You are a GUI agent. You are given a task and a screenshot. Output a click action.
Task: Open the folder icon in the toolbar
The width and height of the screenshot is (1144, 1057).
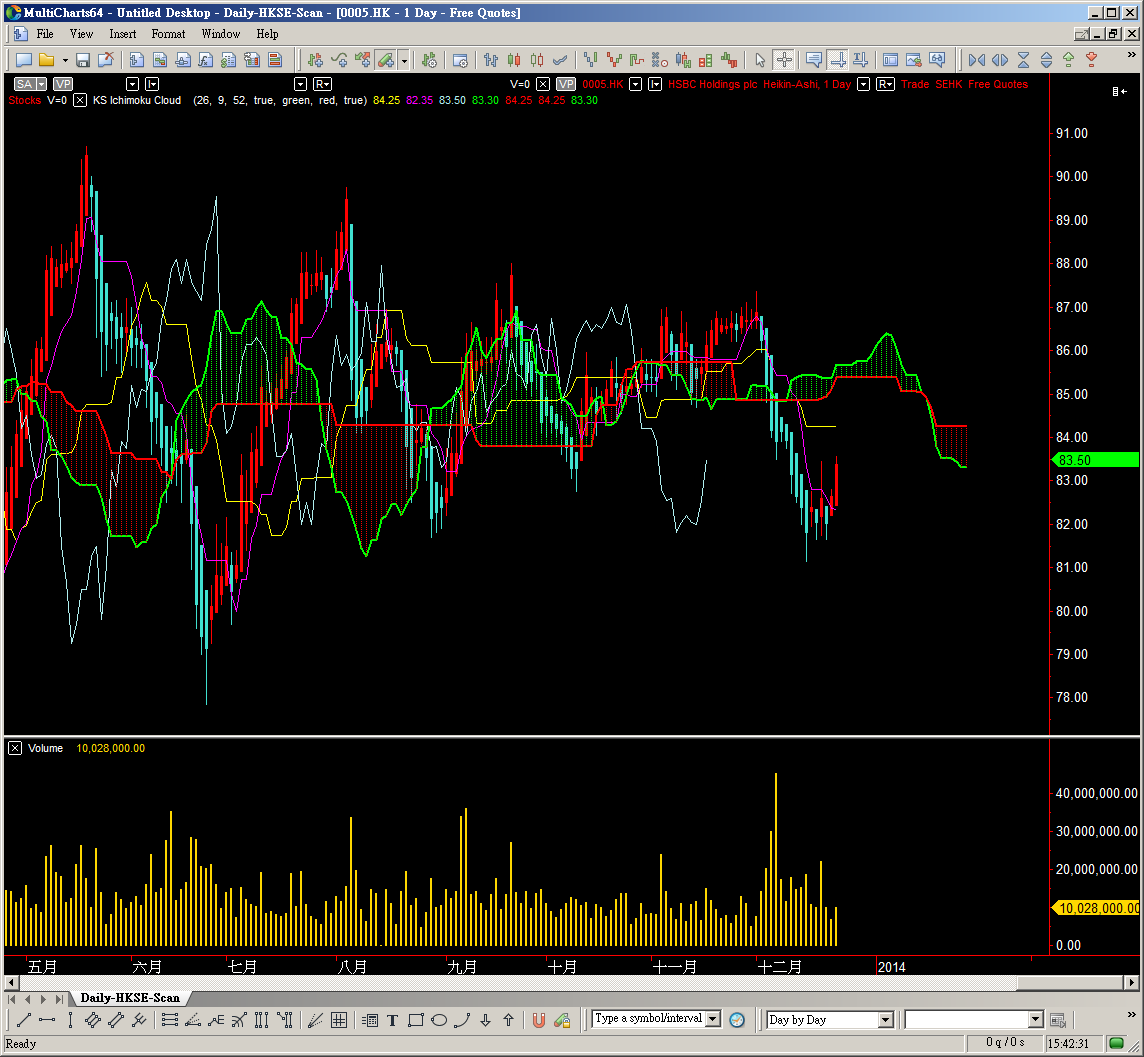click(x=48, y=60)
